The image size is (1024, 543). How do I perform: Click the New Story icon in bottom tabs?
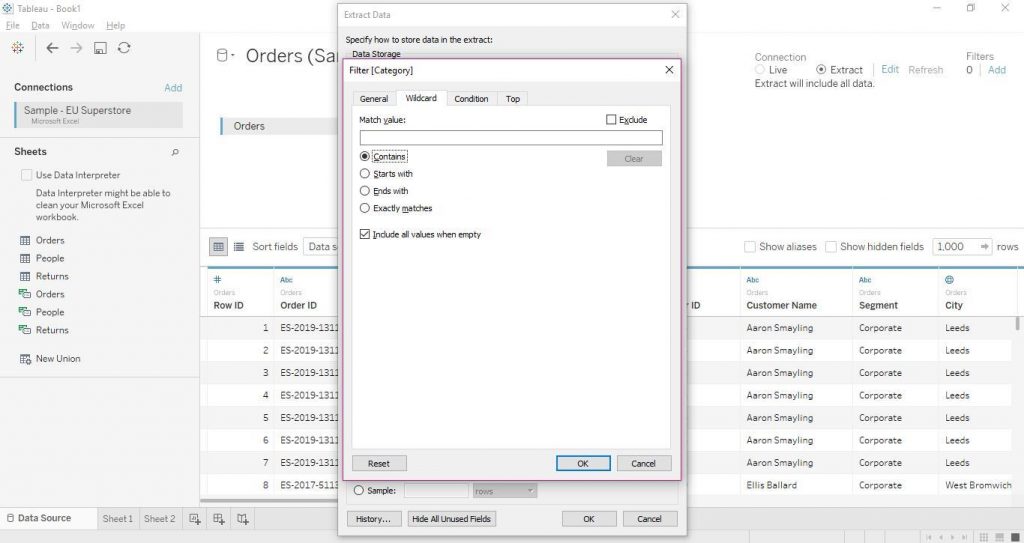click(x=242, y=519)
